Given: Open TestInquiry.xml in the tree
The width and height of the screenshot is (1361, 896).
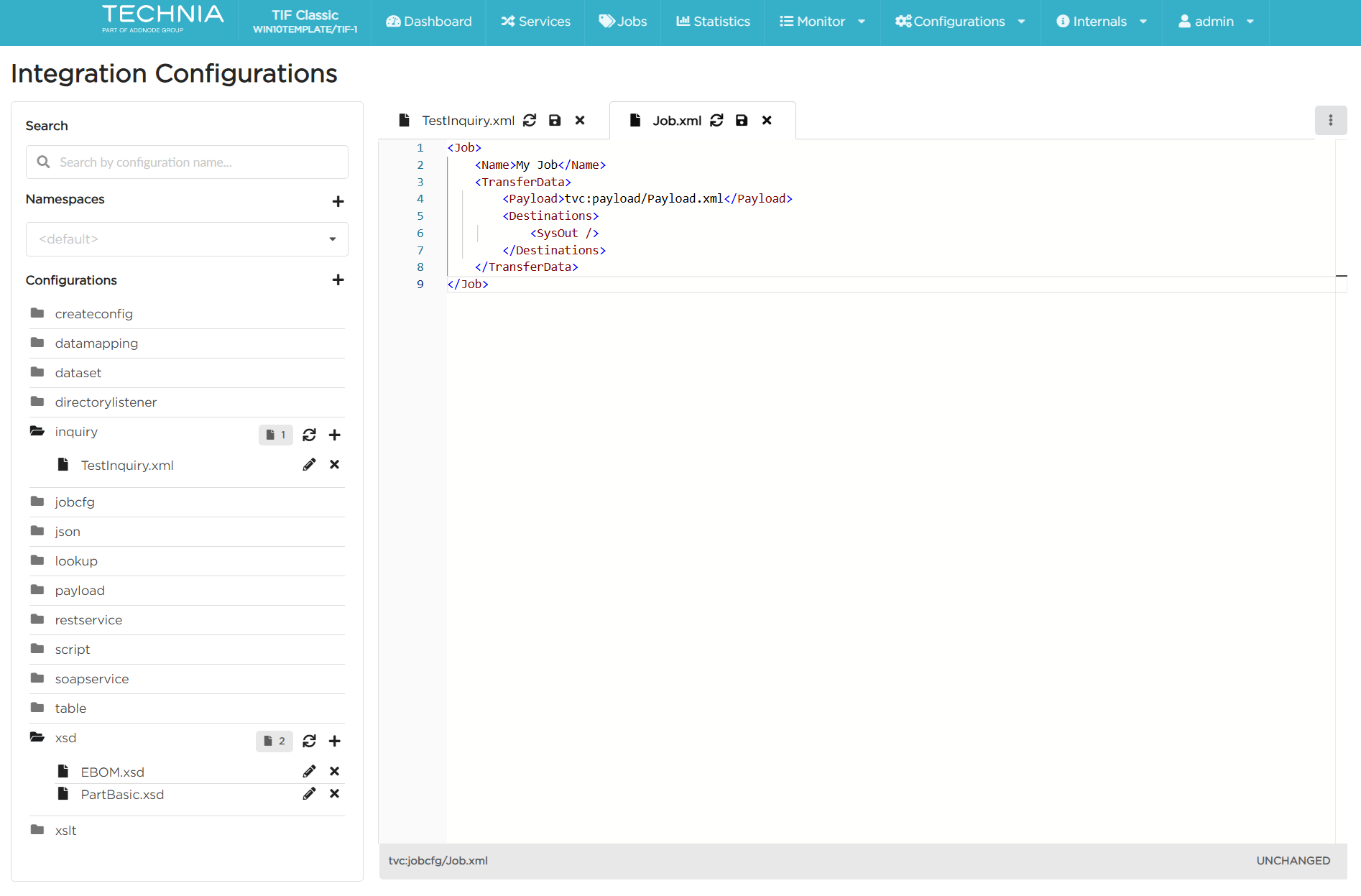Looking at the screenshot, I should (x=127, y=465).
